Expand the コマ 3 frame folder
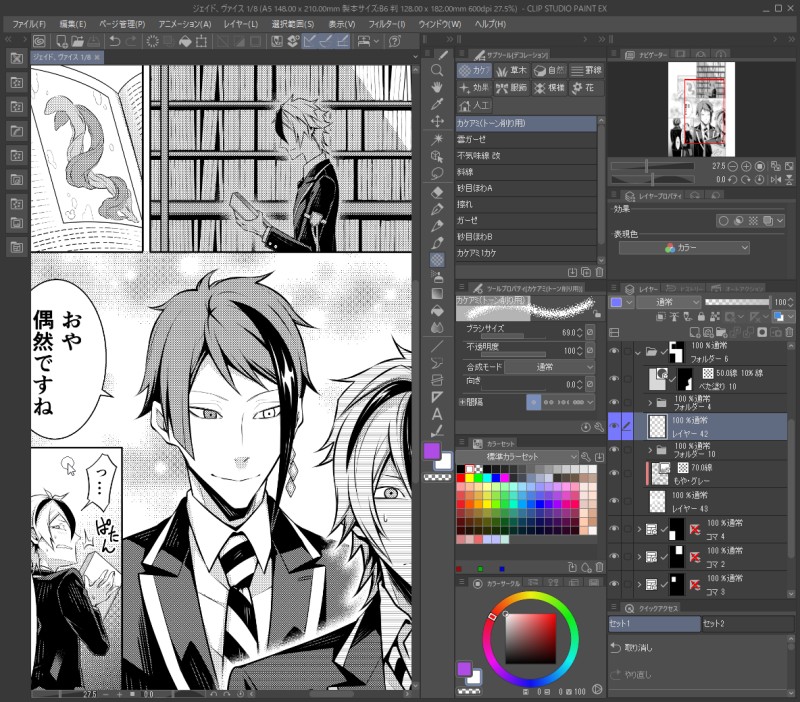The height and width of the screenshot is (702, 800). click(639, 585)
